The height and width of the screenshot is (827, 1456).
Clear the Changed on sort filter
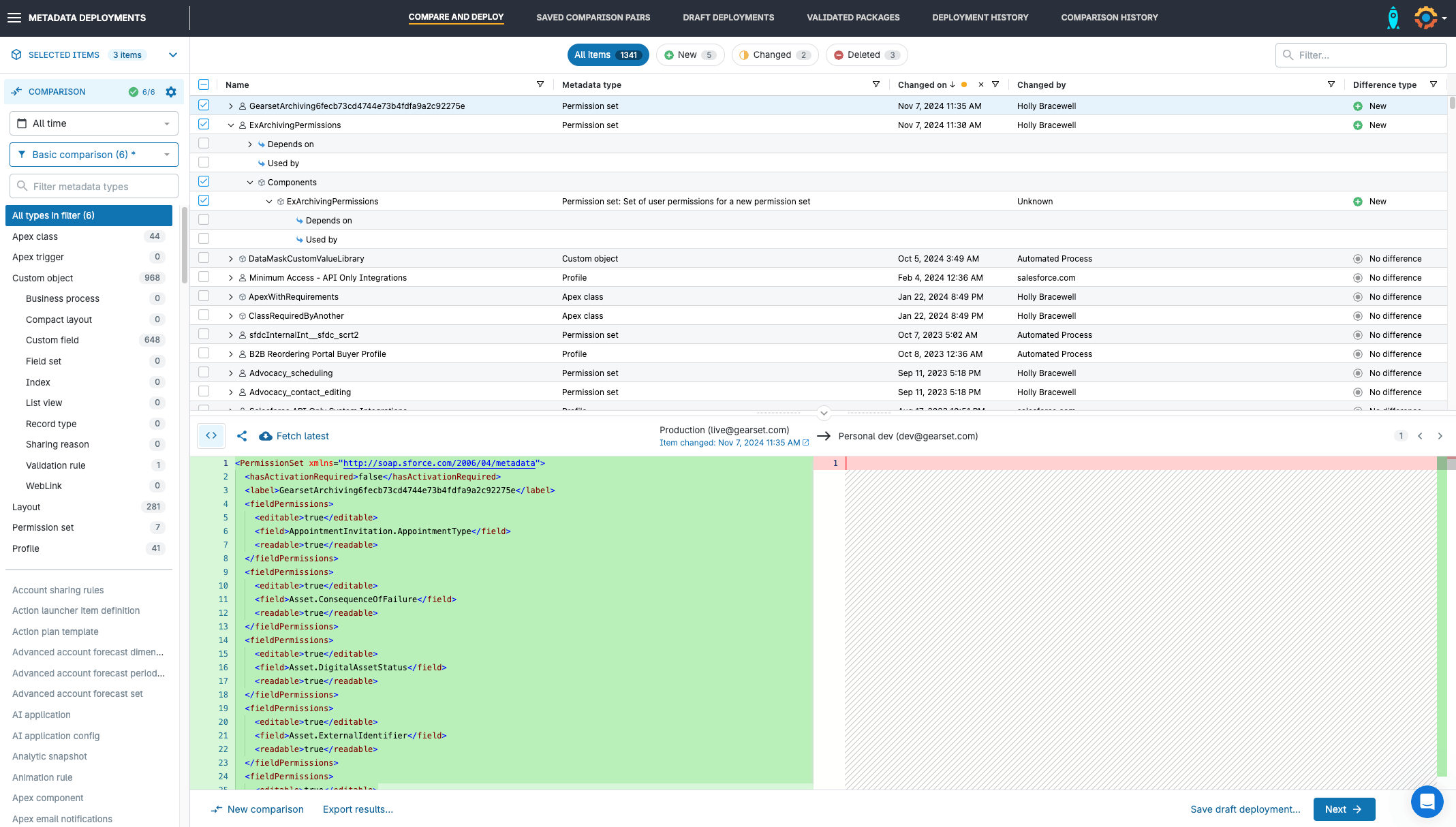[x=980, y=84]
